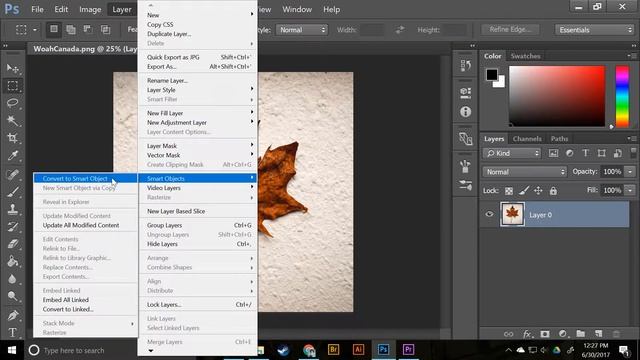The image size is (640, 360).
Task: Select the Dodge tool
Action: tap(13, 296)
